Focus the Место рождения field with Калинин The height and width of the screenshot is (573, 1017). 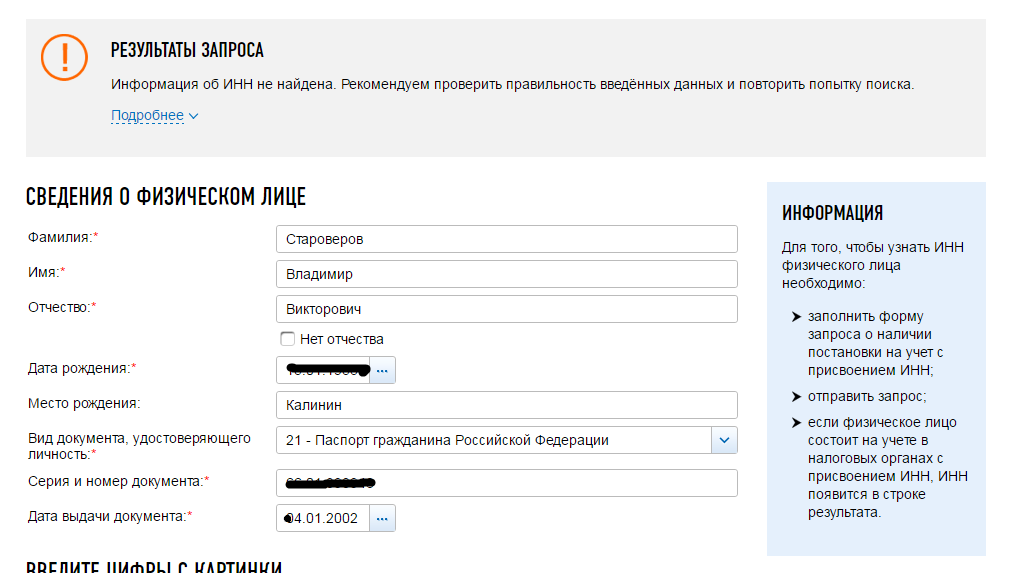click(x=506, y=405)
